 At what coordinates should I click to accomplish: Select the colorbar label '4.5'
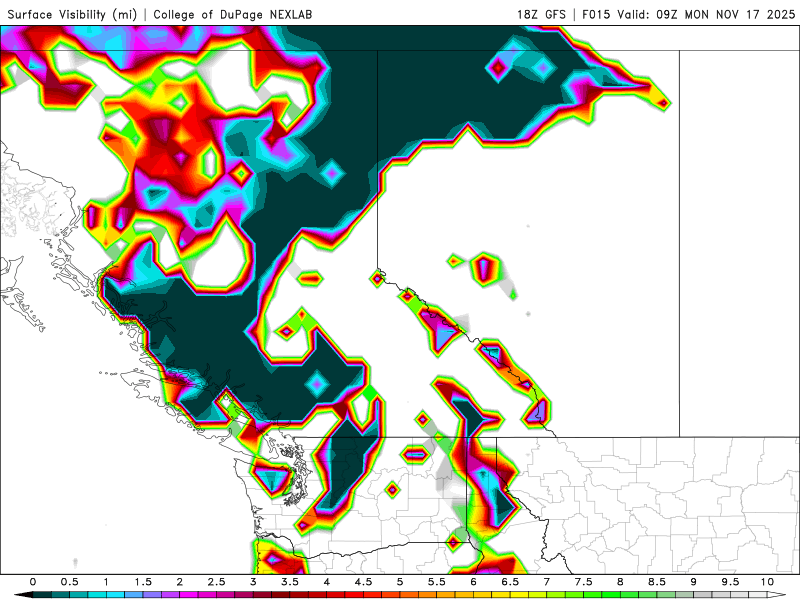coord(363,582)
